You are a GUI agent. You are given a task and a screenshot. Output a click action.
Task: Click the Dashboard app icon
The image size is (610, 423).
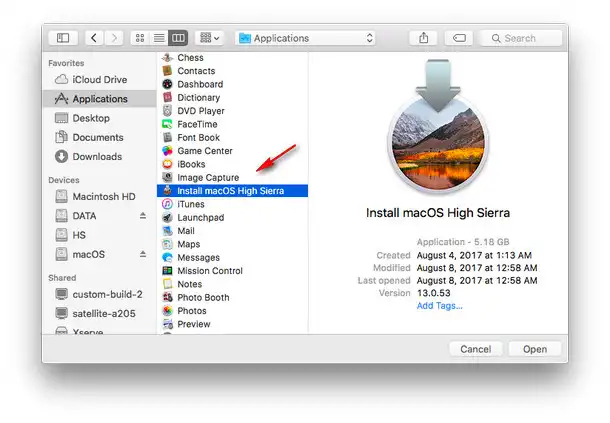coord(167,84)
